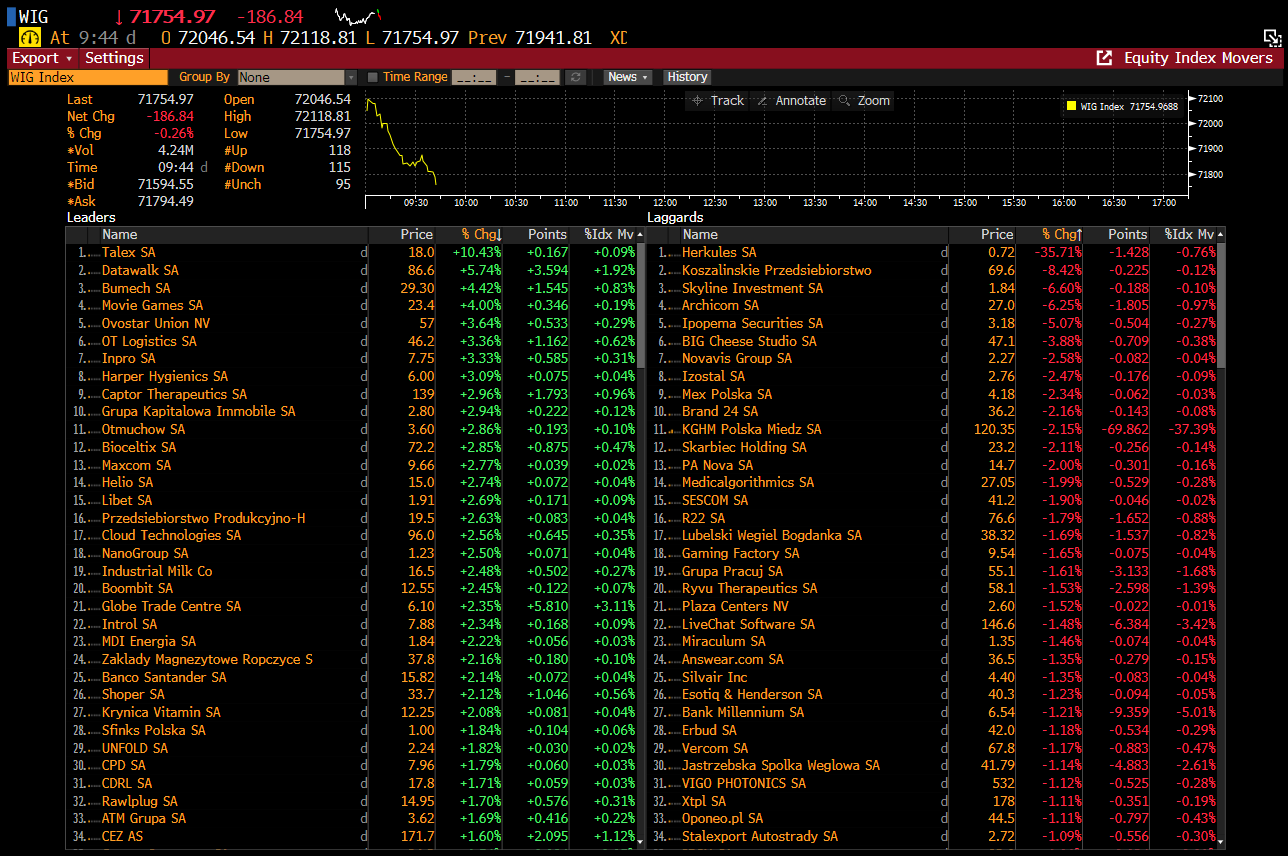Click the mini sparkline chart in header

(358, 17)
